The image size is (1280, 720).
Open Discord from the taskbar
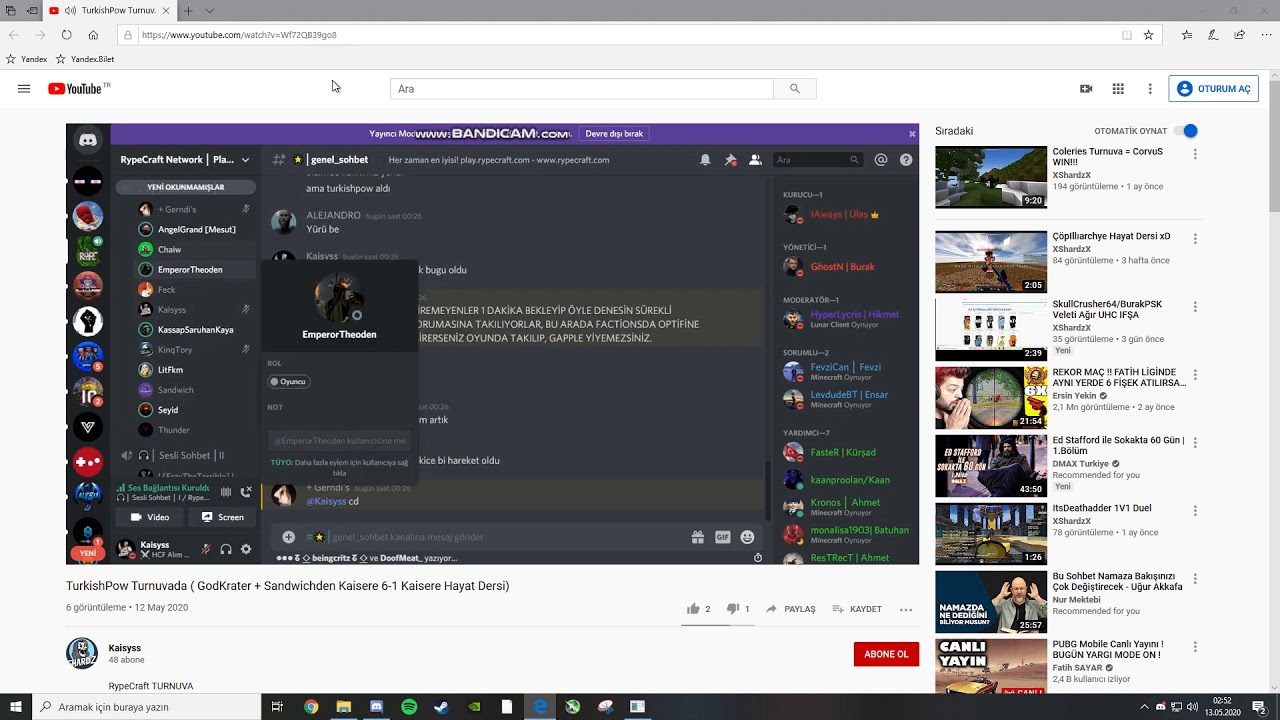pyautogui.click(x=376, y=707)
